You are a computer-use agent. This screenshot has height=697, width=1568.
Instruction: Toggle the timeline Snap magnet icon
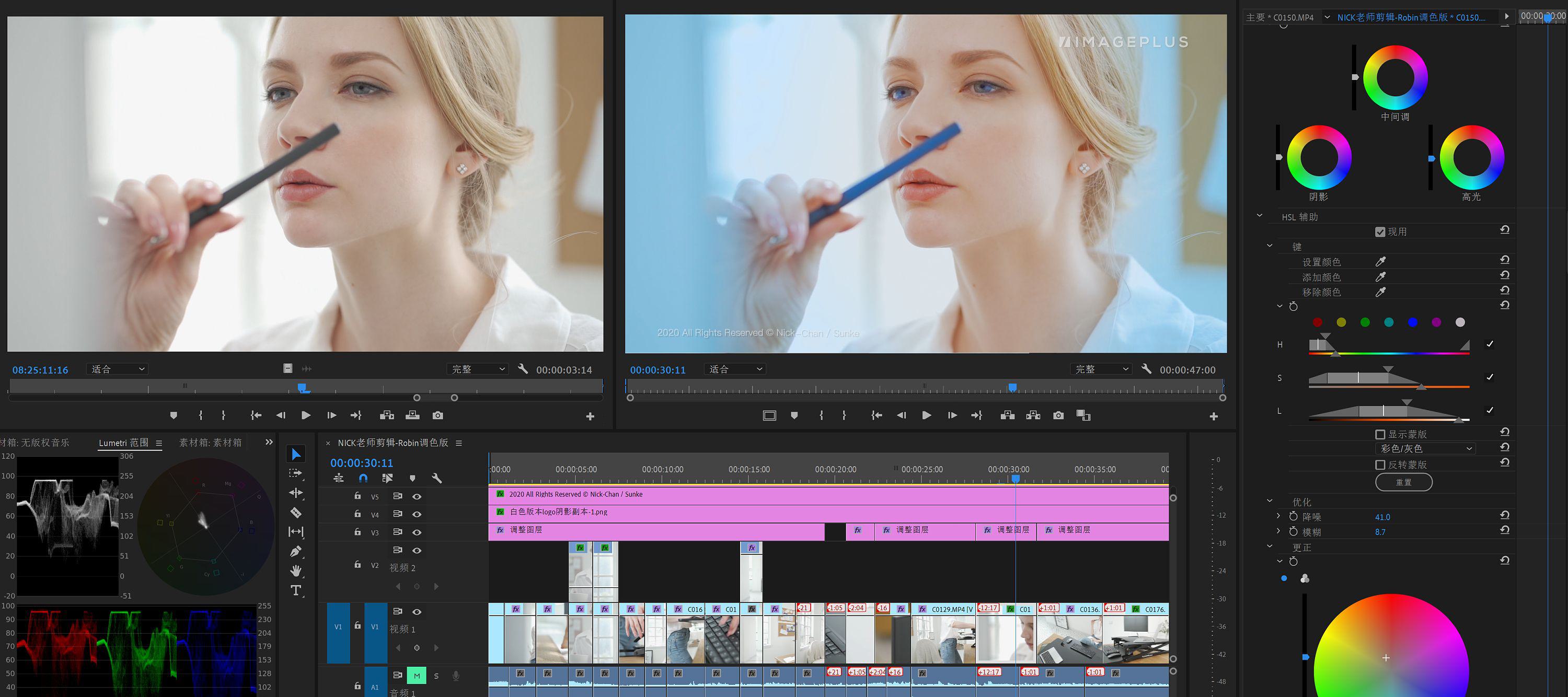coord(363,479)
